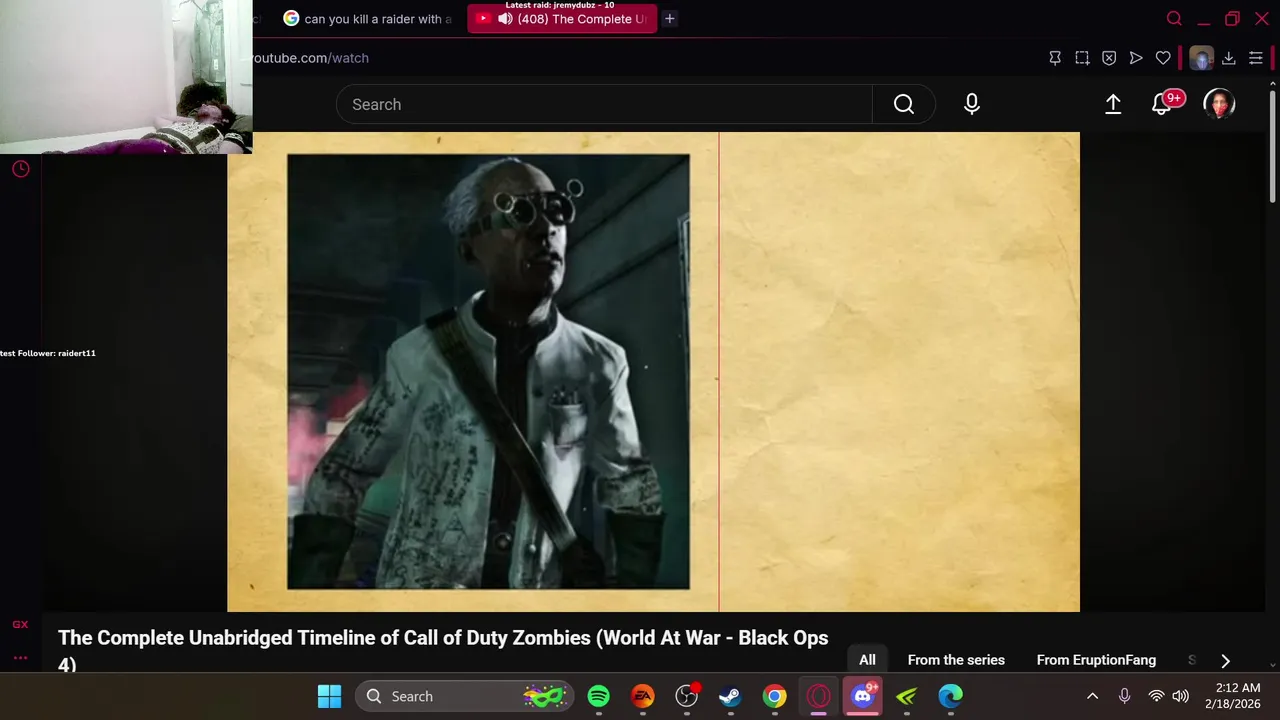
Task: Open Opera history clock sidebar icon
Action: click(20, 169)
